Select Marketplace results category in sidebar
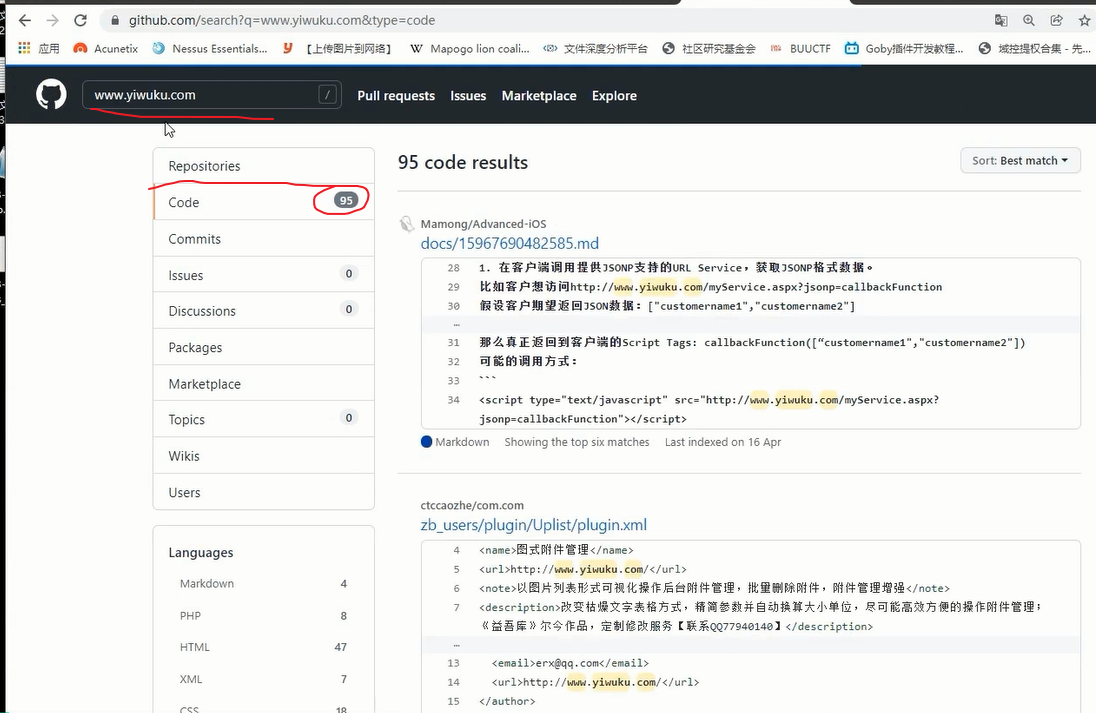The image size is (1096, 713). pyautogui.click(x=264, y=383)
